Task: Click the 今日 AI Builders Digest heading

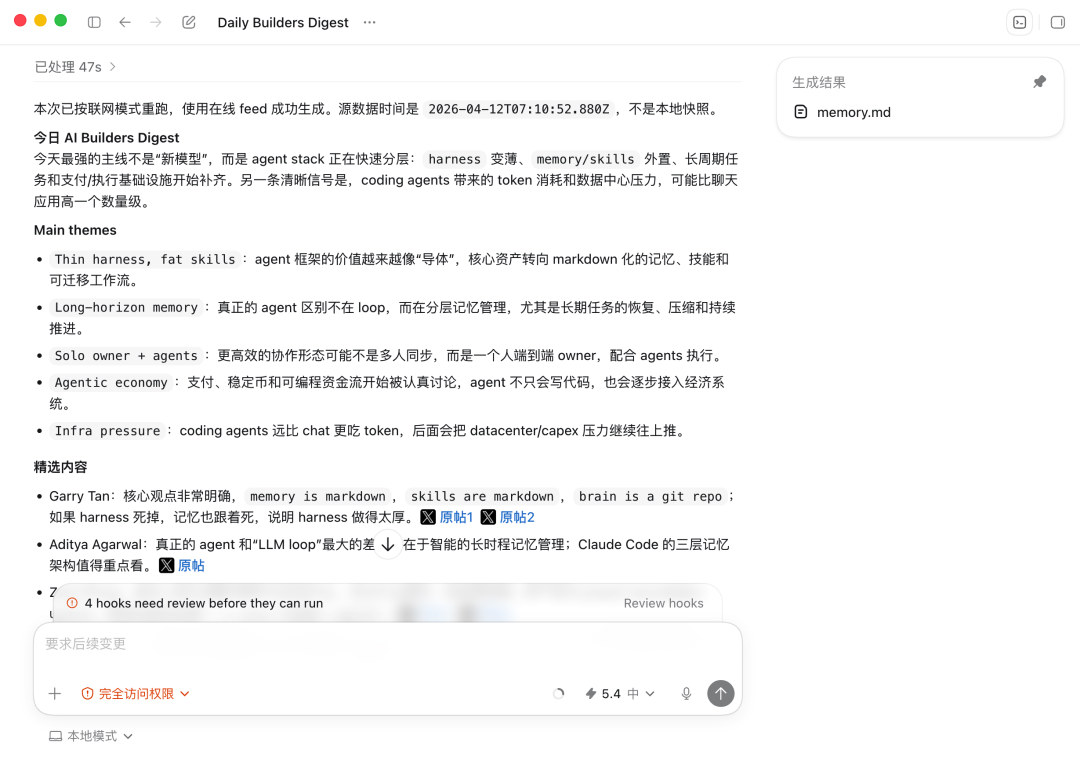Action: (106, 138)
